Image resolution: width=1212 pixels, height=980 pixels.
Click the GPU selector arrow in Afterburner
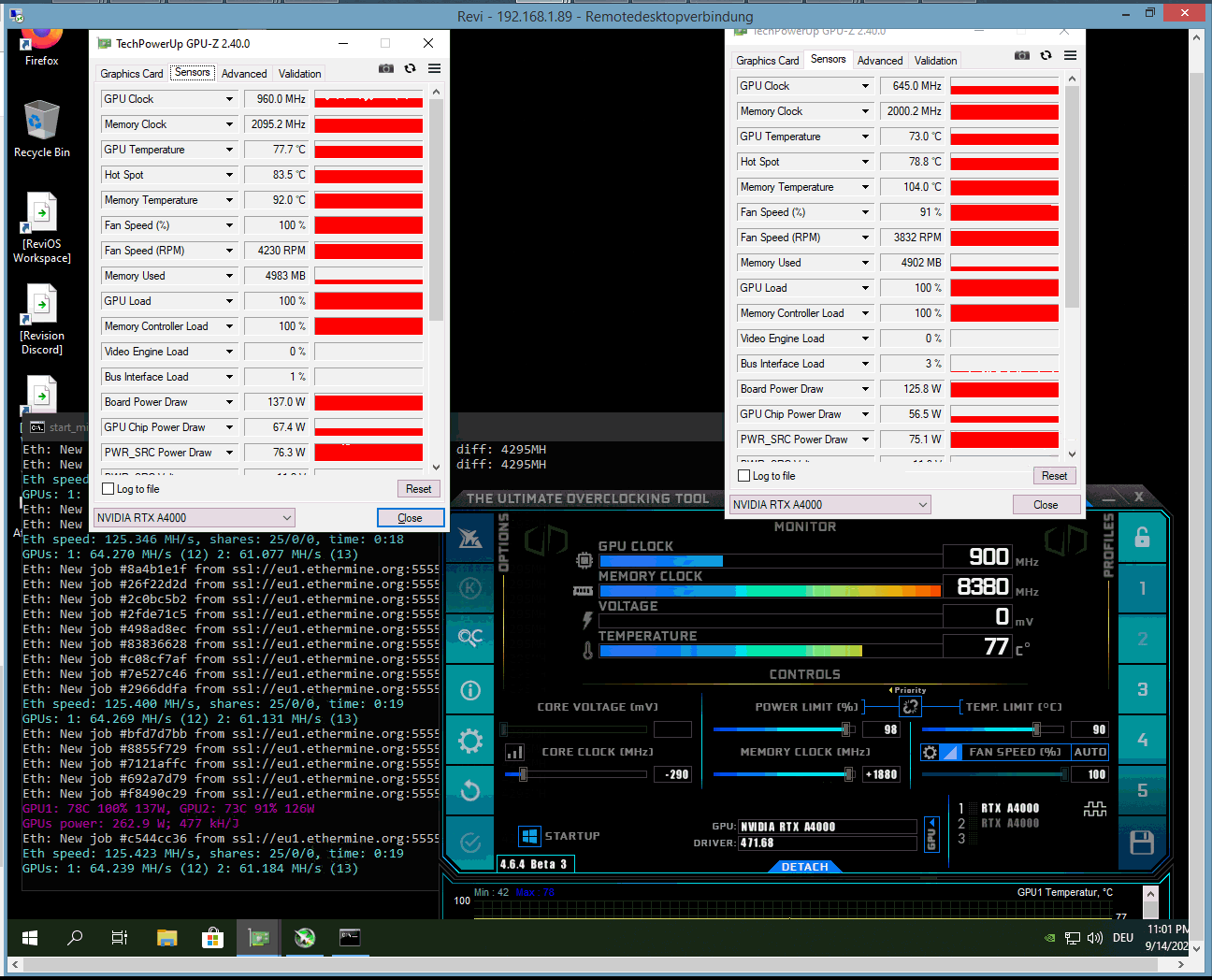pos(931,834)
